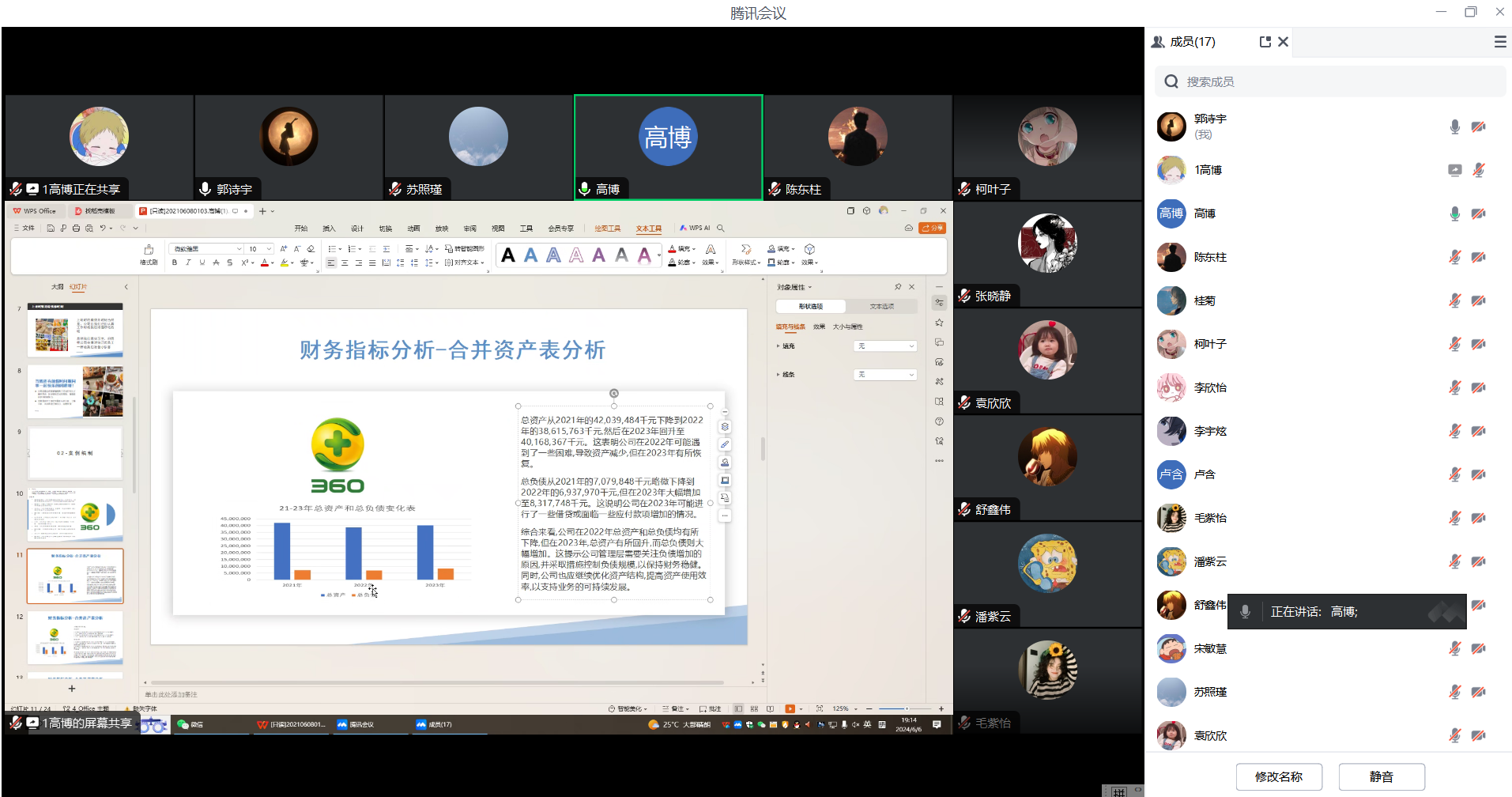This screenshot has height=797, width=1512.
Task: Pop out the members panel window
Action: pos(1265,42)
